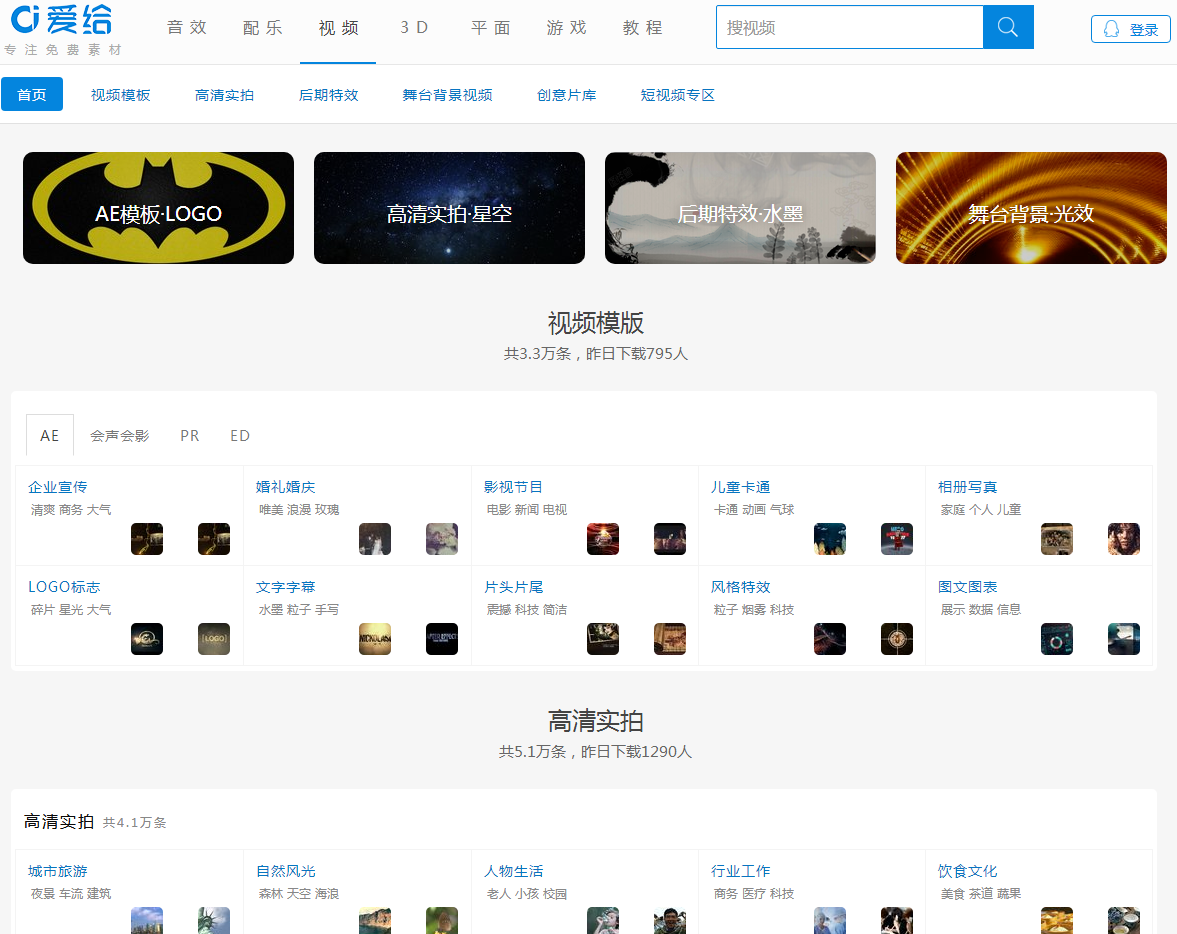Click the magnifier search button
The image size is (1177, 934).
point(1008,27)
